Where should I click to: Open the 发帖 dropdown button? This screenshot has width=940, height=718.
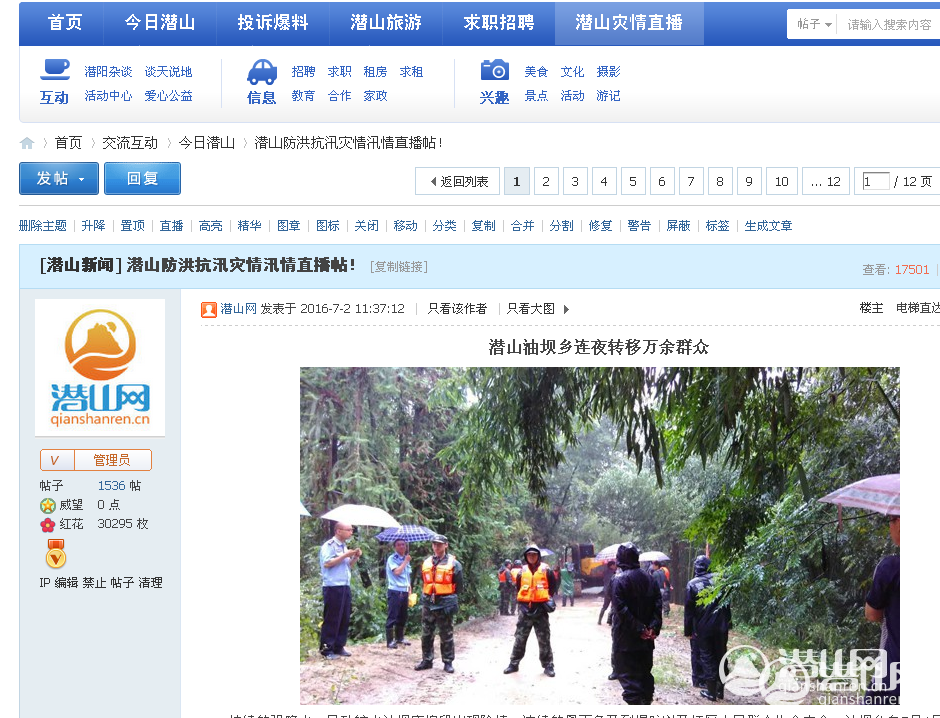point(59,179)
